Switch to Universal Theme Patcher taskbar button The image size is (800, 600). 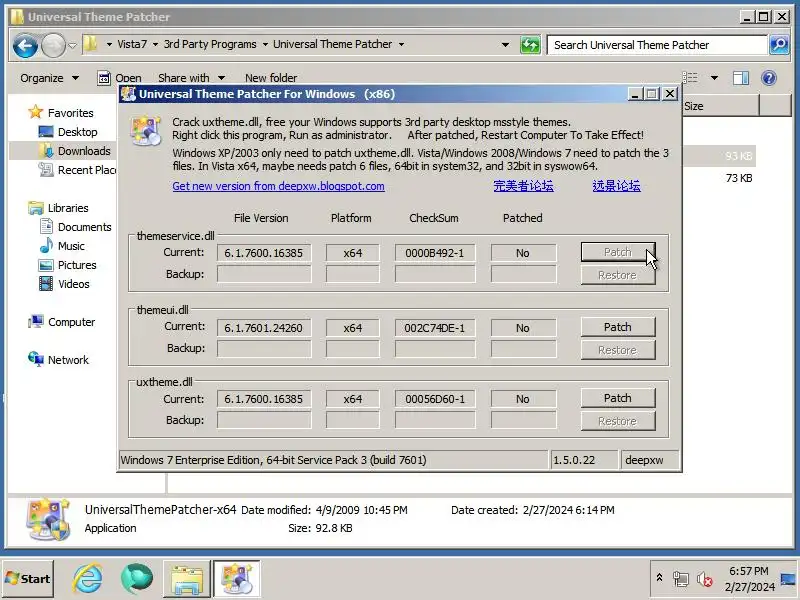pos(237,579)
